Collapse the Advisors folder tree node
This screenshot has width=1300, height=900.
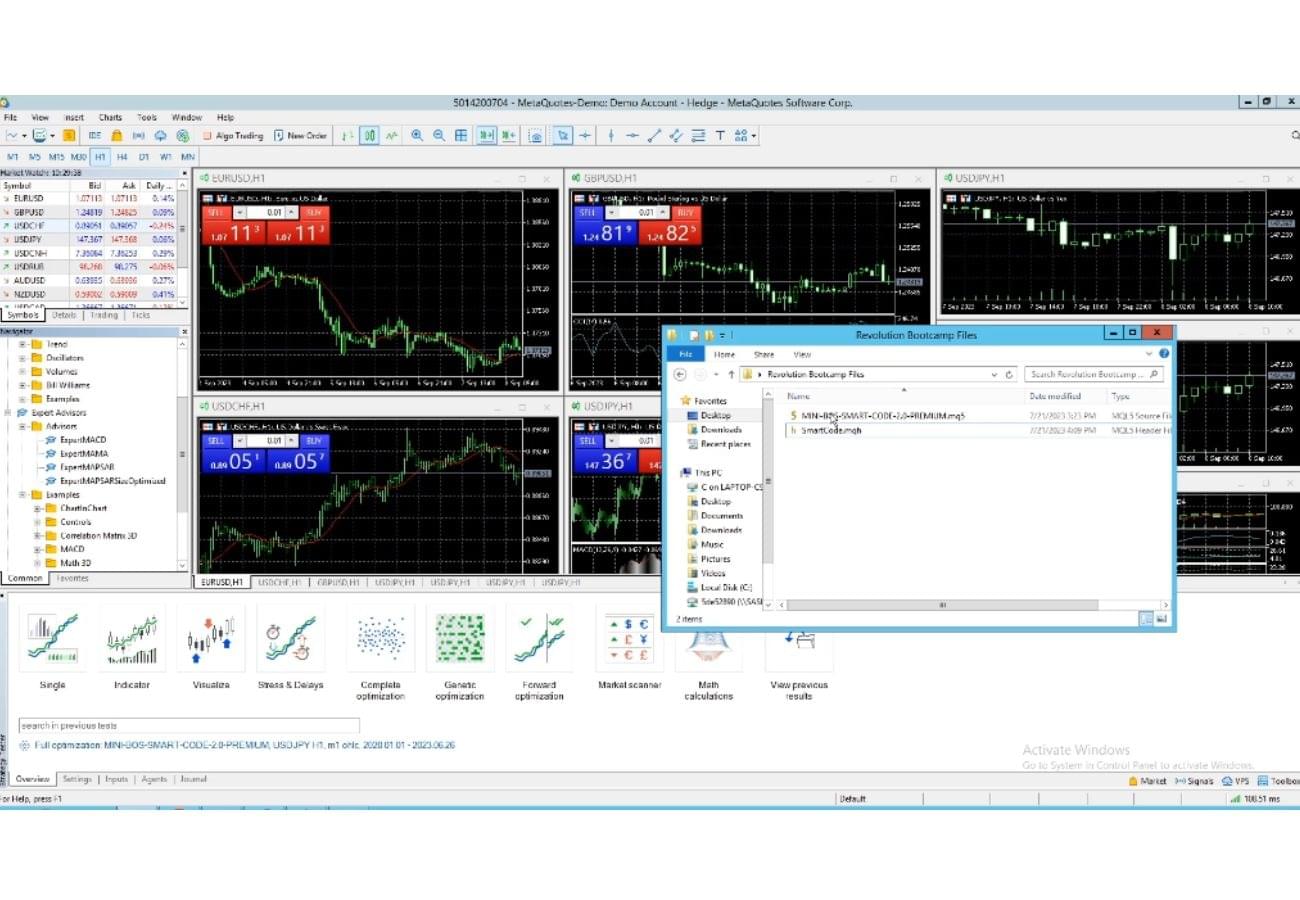[22, 427]
